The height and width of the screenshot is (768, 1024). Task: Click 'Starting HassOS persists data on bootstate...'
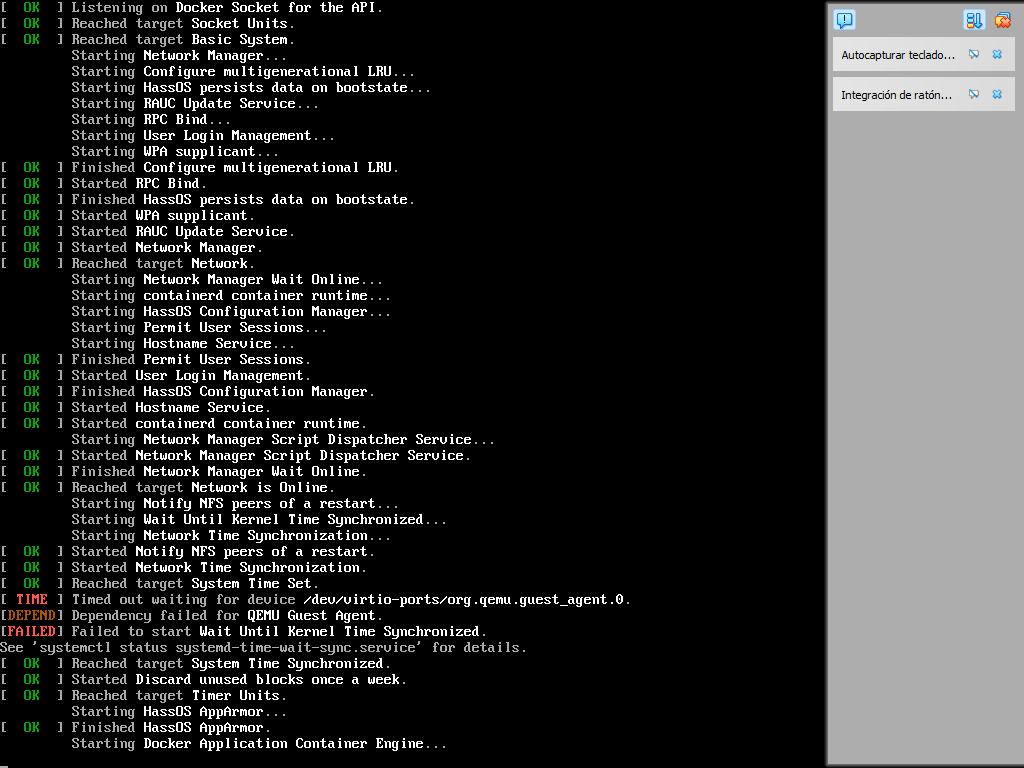tap(251, 88)
